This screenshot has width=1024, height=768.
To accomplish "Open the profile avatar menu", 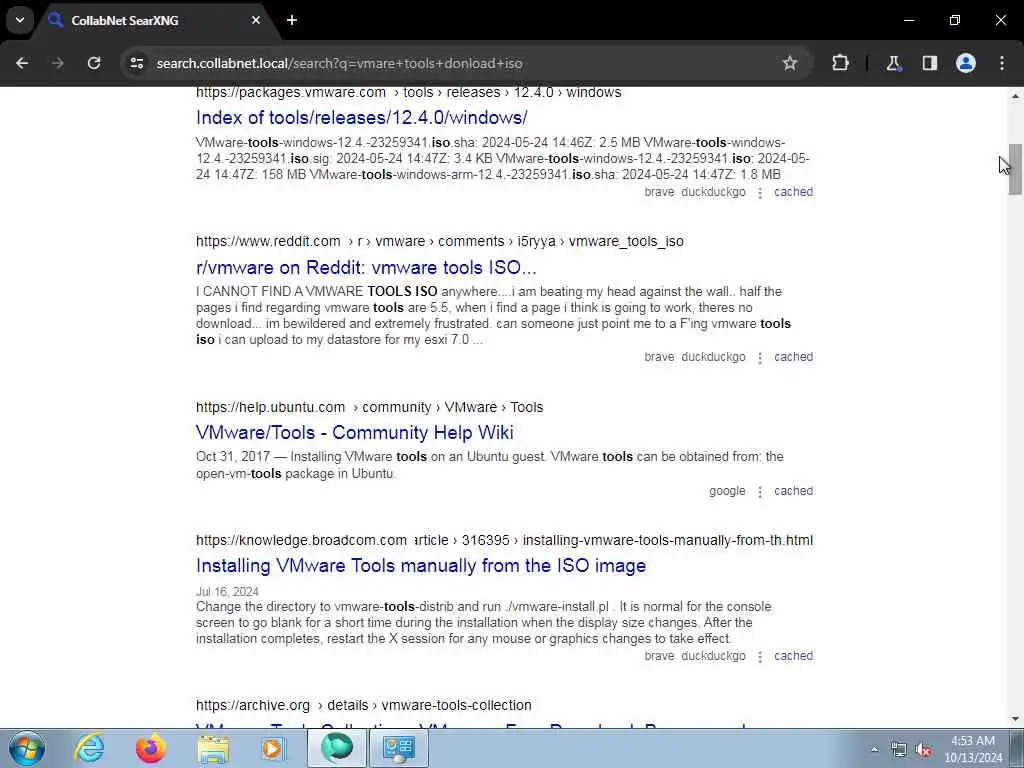I will 966,63.
